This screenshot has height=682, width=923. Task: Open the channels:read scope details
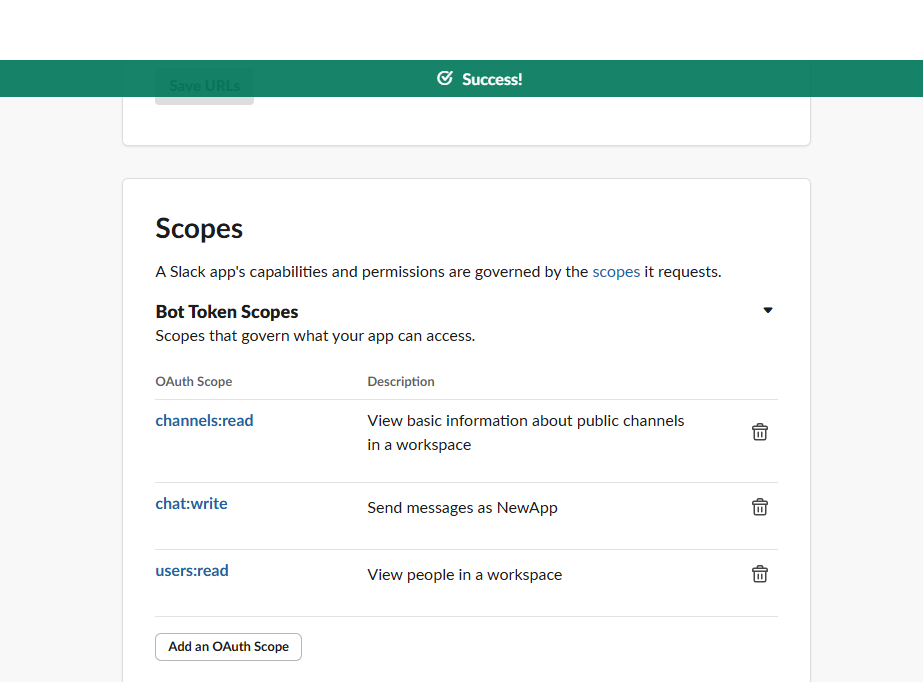204,420
